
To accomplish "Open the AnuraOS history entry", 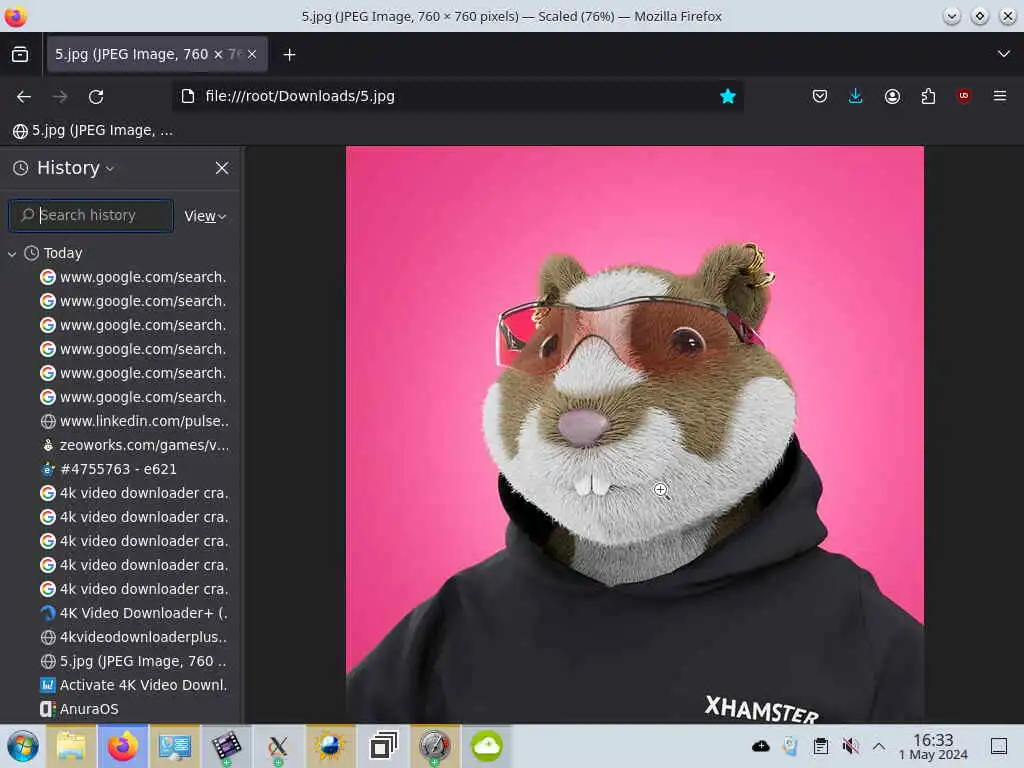I will point(80,709).
